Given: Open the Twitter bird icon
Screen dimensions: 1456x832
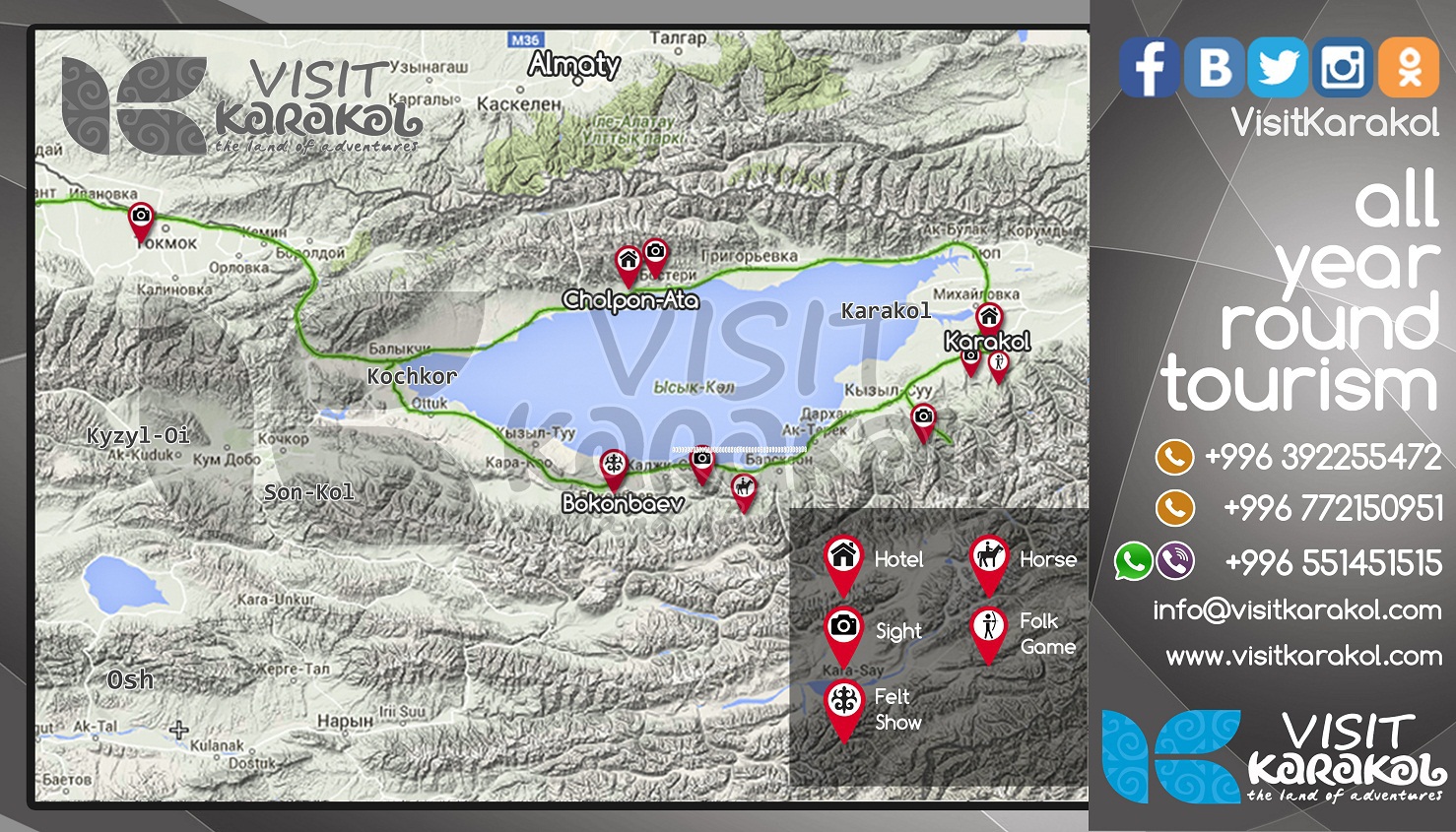Looking at the screenshot, I should [1278, 68].
